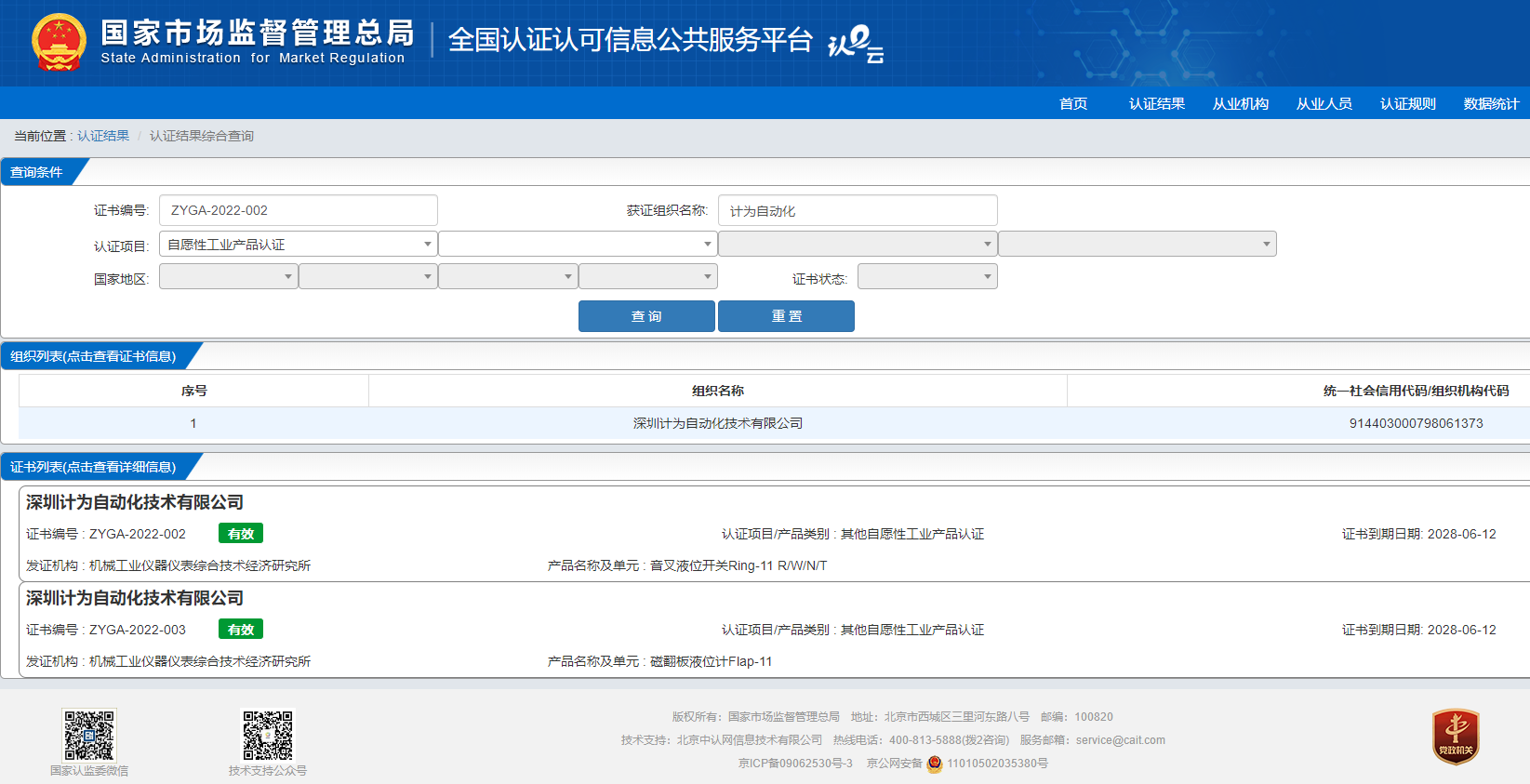Viewport: 1530px width, 784px height.
Task: Open the 从业机构 navigation tab
Action: tap(1241, 103)
